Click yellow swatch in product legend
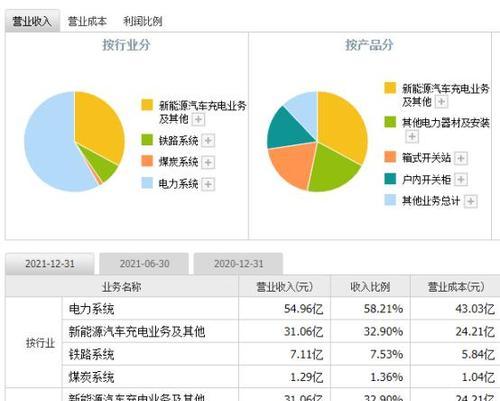The height and width of the screenshot is (401, 500). pyautogui.click(x=390, y=88)
